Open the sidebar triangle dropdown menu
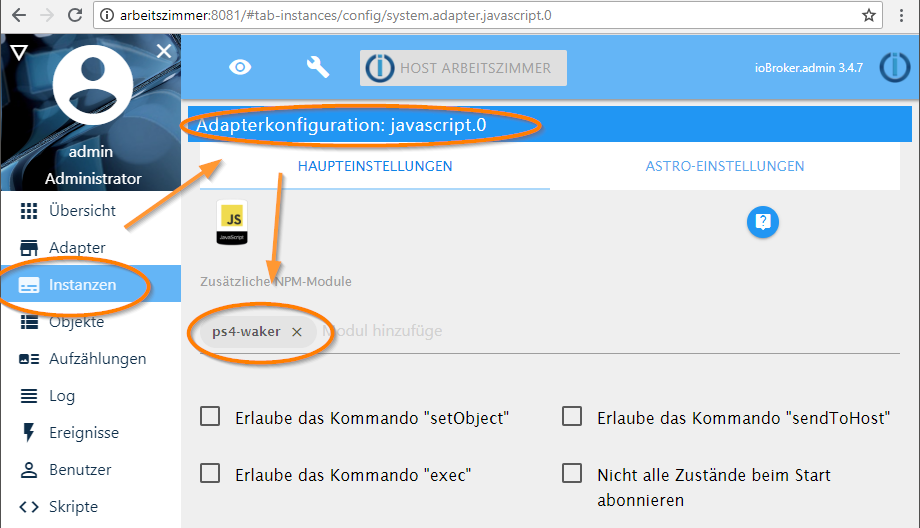Screen dimensions: 920x528 point(19,52)
